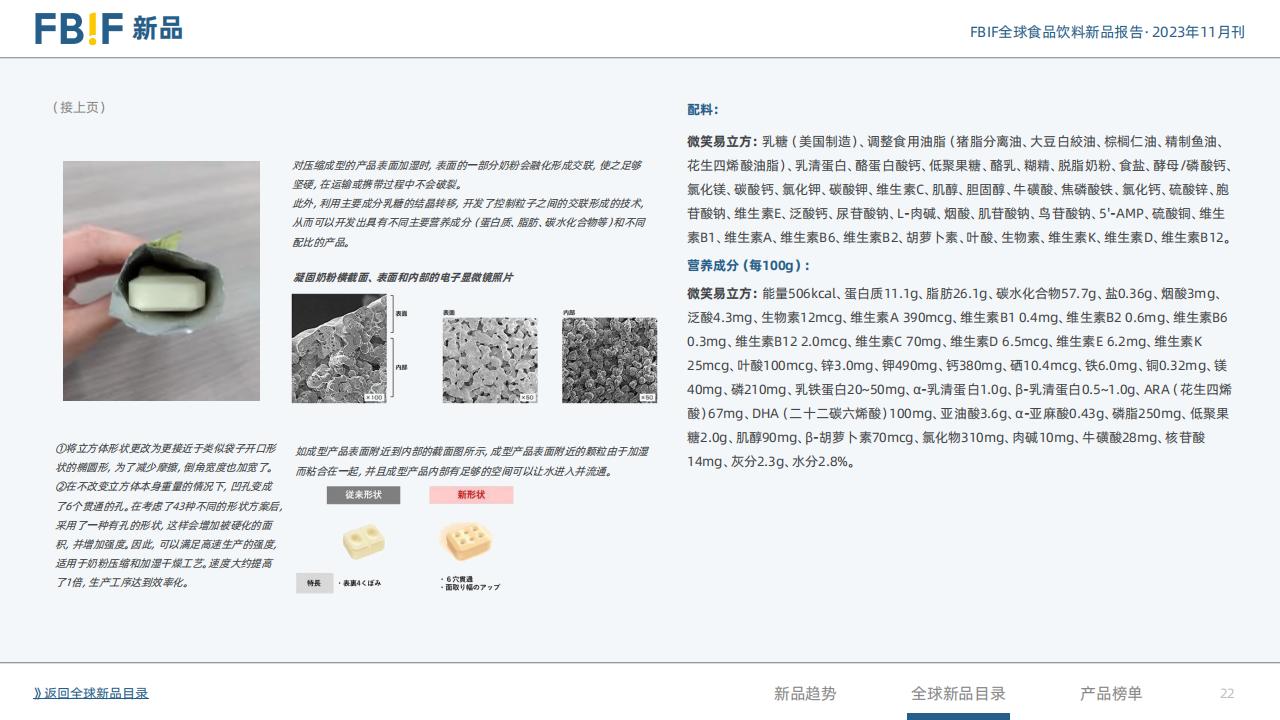Screen dimensions: 1280x720
Task: Select the 全球新品目录 tab
Action: tap(958, 693)
